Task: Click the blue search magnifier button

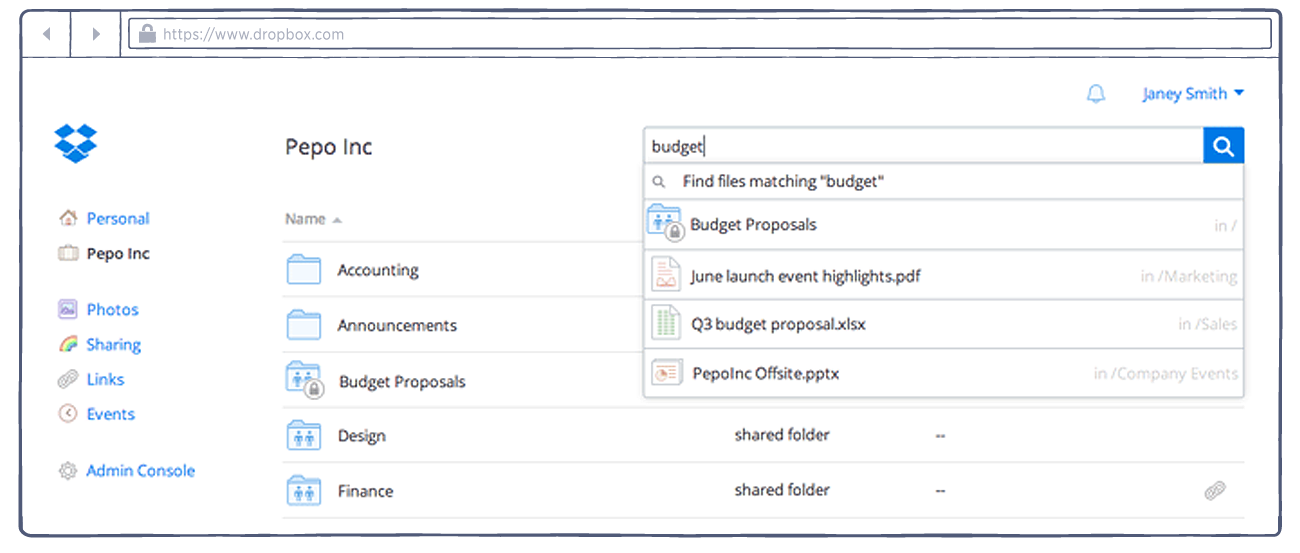Action: (1223, 147)
